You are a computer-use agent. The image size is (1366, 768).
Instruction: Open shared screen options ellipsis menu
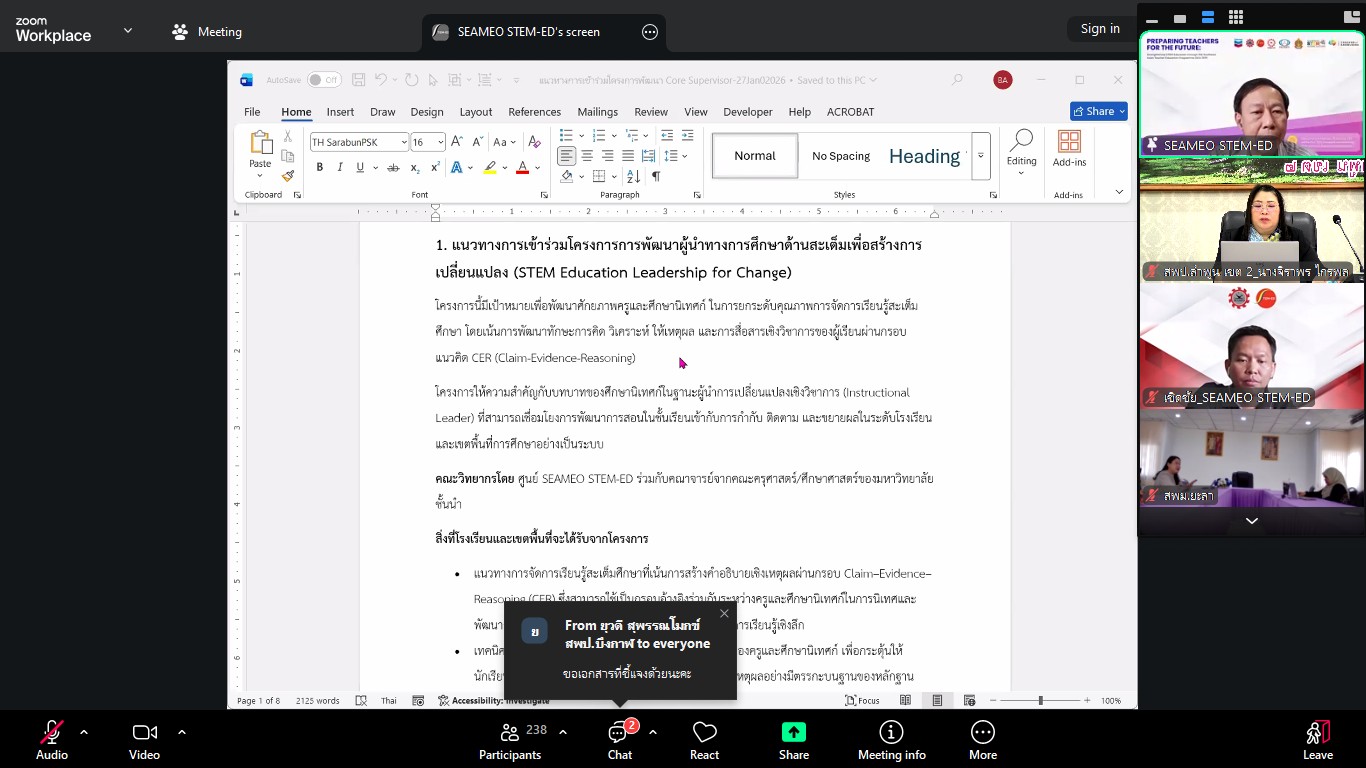[650, 32]
